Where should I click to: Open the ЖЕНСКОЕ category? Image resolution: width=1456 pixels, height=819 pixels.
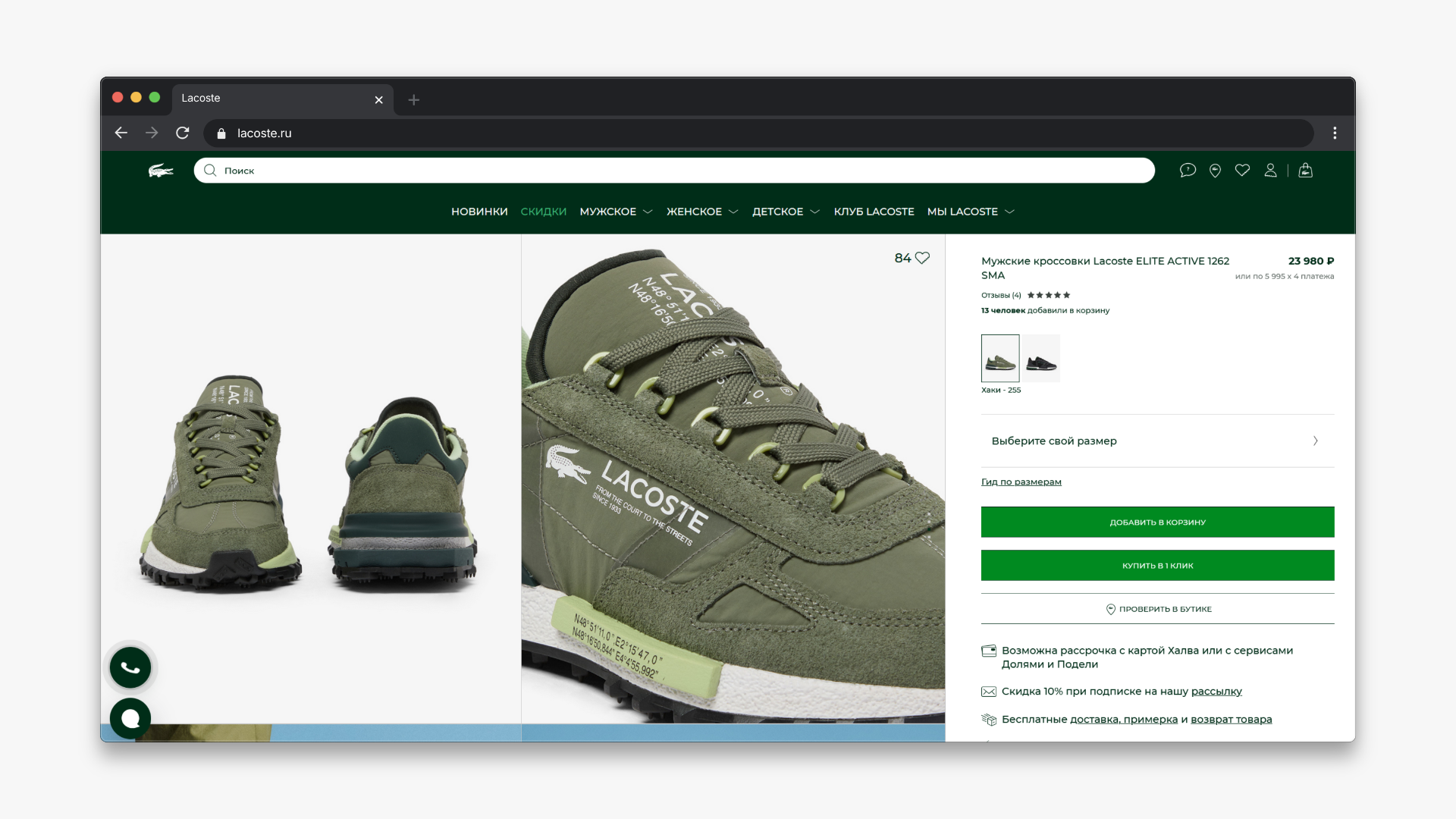(x=694, y=212)
